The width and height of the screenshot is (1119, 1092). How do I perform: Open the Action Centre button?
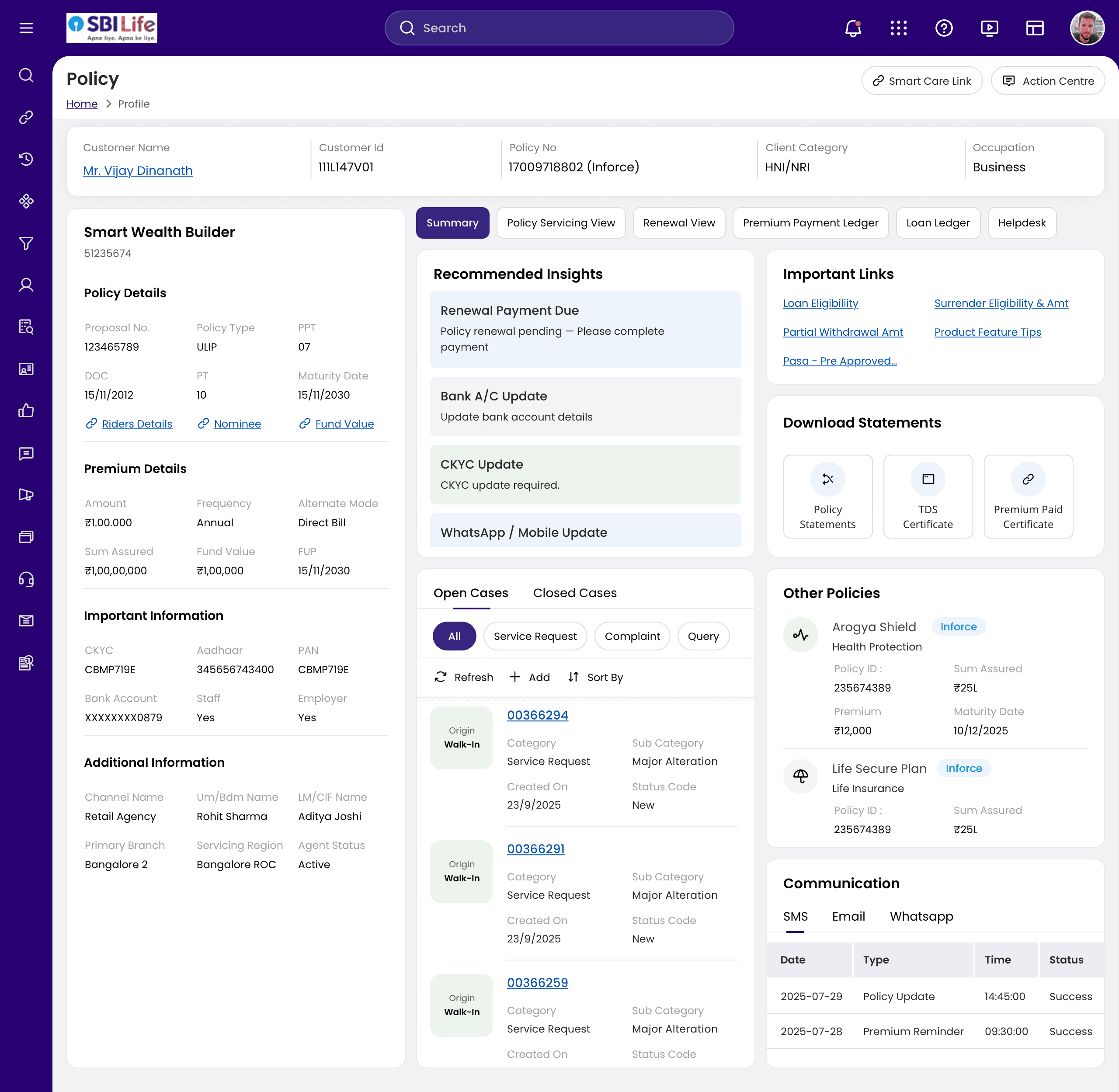1048,81
